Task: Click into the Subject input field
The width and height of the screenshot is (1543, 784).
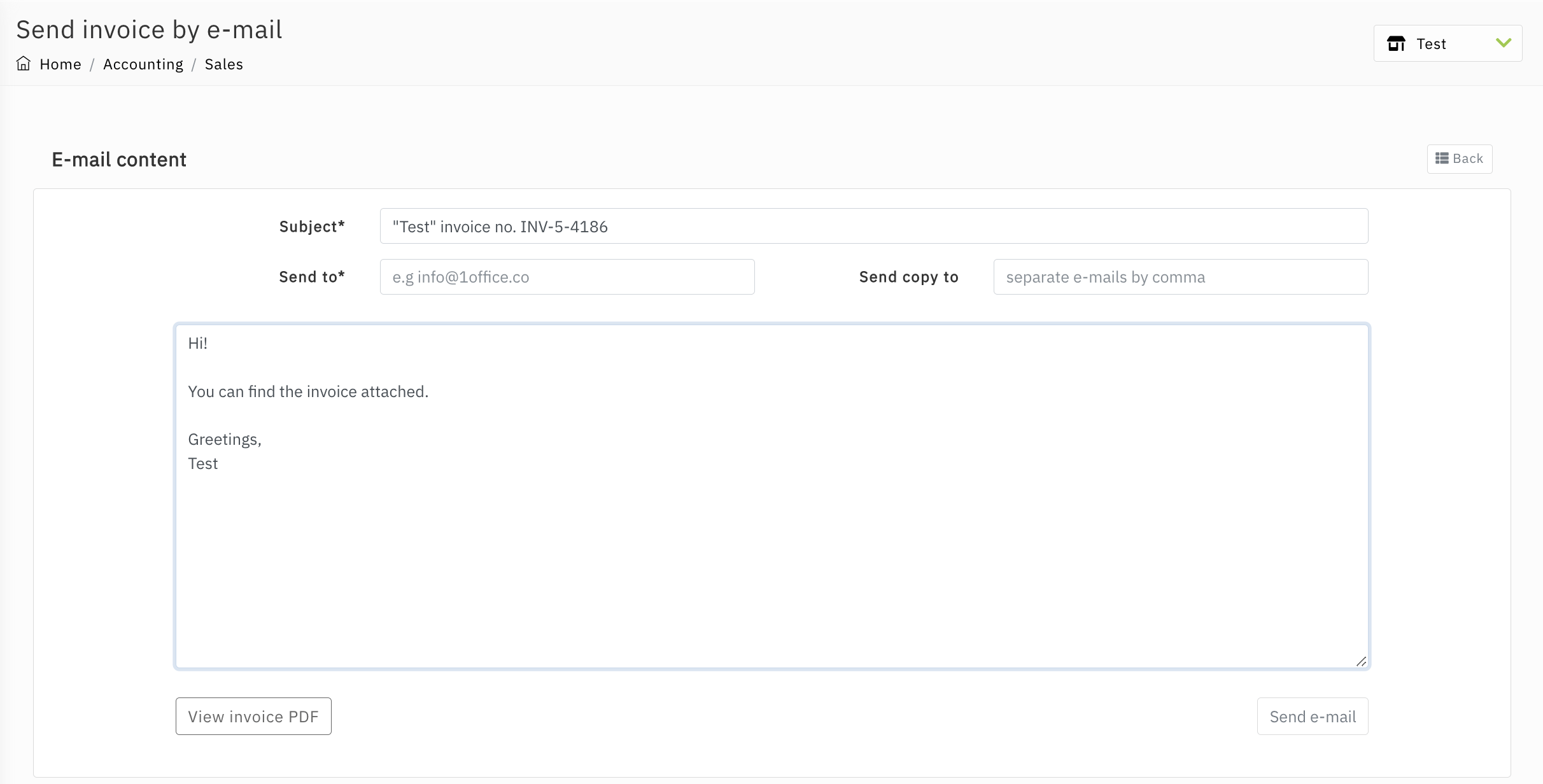Action: [873, 227]
